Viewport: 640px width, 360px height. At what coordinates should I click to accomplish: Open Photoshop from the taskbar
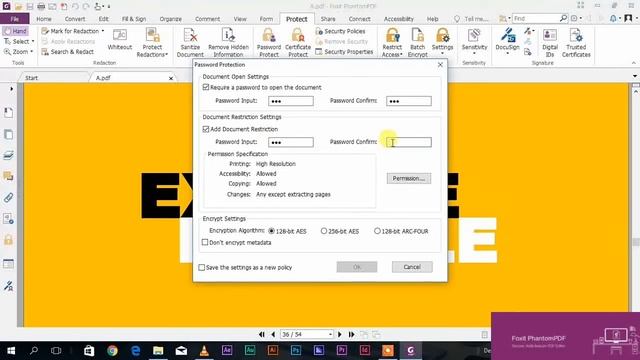pos(296,350)
